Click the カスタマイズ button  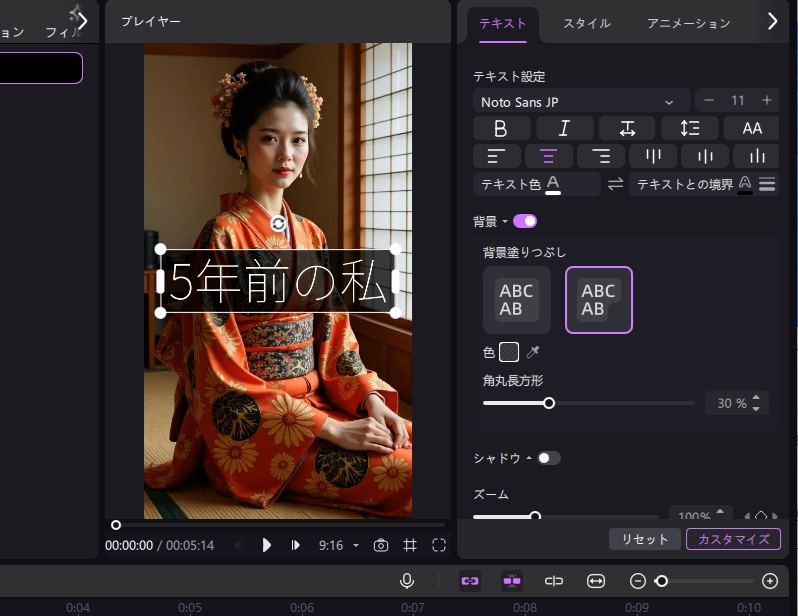733,539
